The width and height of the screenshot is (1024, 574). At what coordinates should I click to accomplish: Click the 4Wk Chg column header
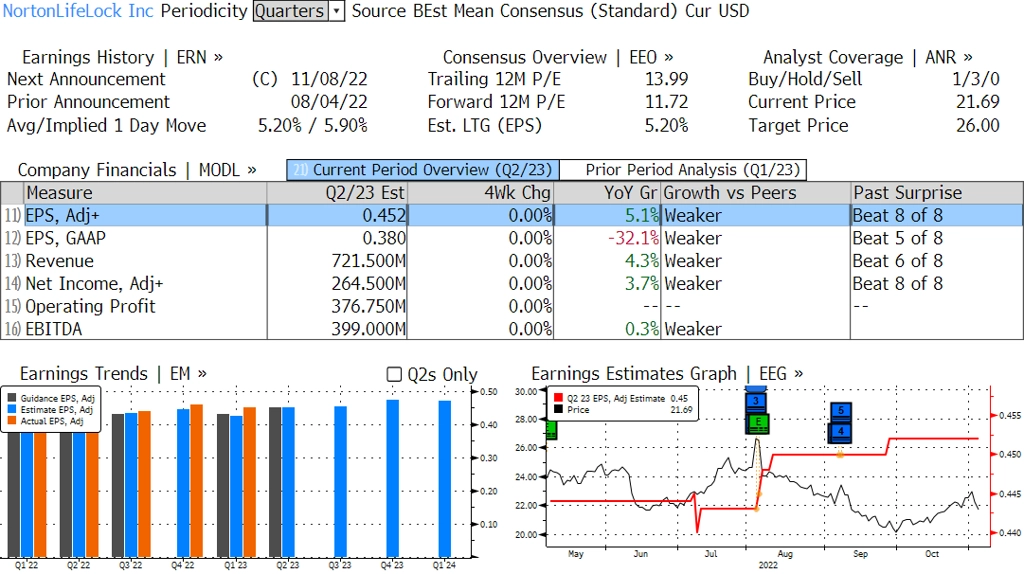(x=480, y=193)
